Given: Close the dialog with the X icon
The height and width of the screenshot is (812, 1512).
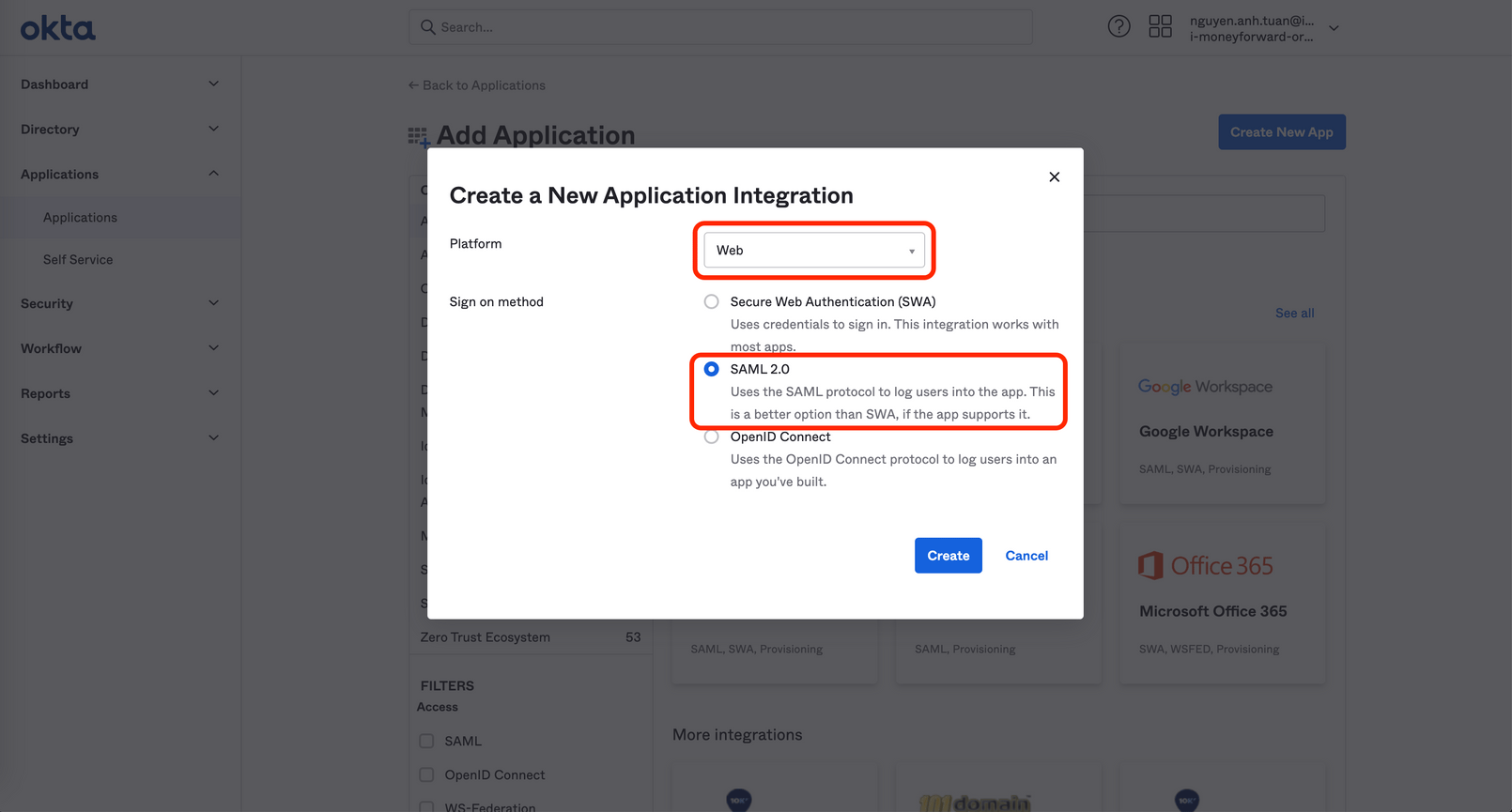Looking at the screenshot, I should [x=1054, y=176].
